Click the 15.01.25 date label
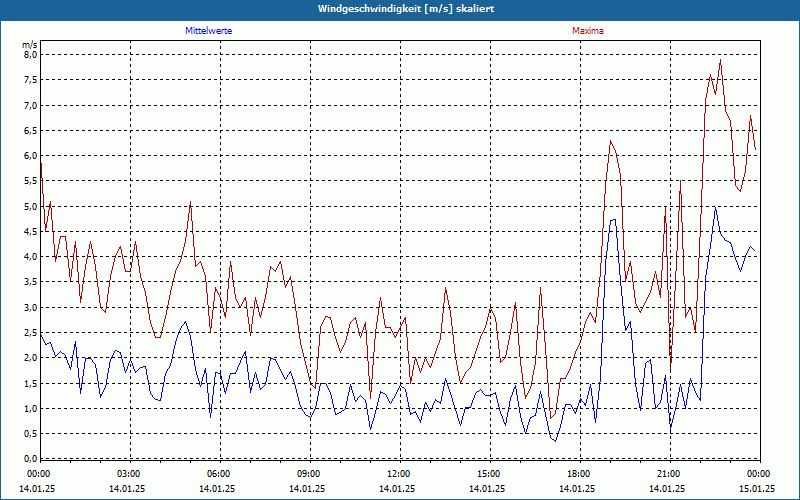 coord(757,488)
